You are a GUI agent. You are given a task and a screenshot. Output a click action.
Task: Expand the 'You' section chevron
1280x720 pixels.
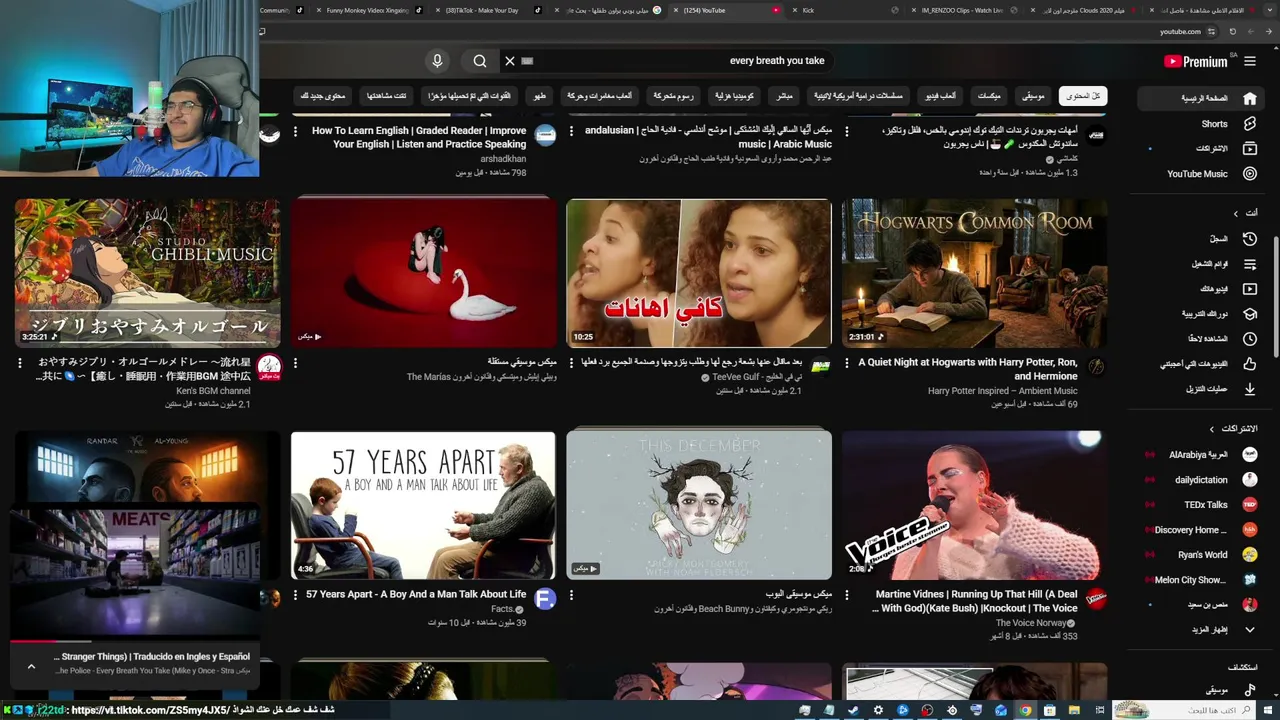tap(1235, 213)
